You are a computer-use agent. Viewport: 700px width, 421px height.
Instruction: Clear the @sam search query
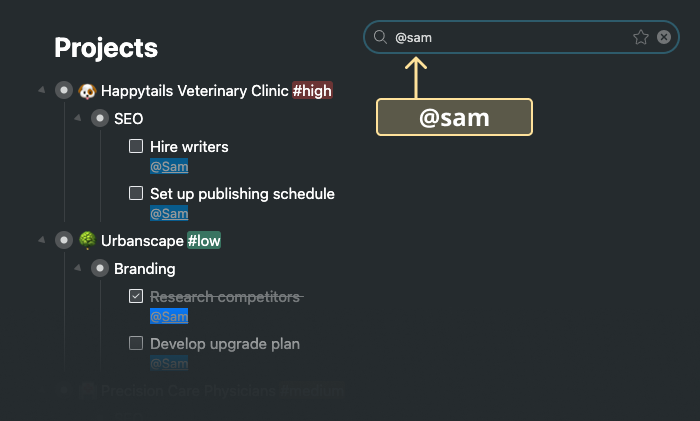coord(664,37)
